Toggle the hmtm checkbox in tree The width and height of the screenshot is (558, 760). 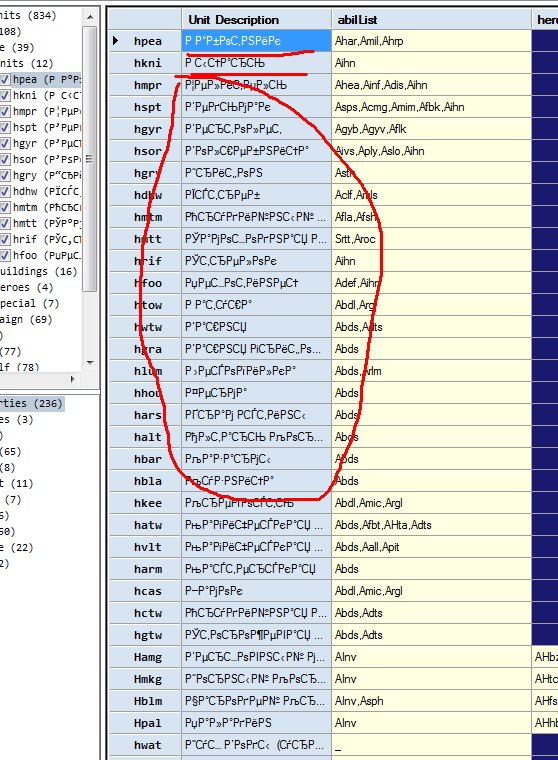(x=5, y=207)
